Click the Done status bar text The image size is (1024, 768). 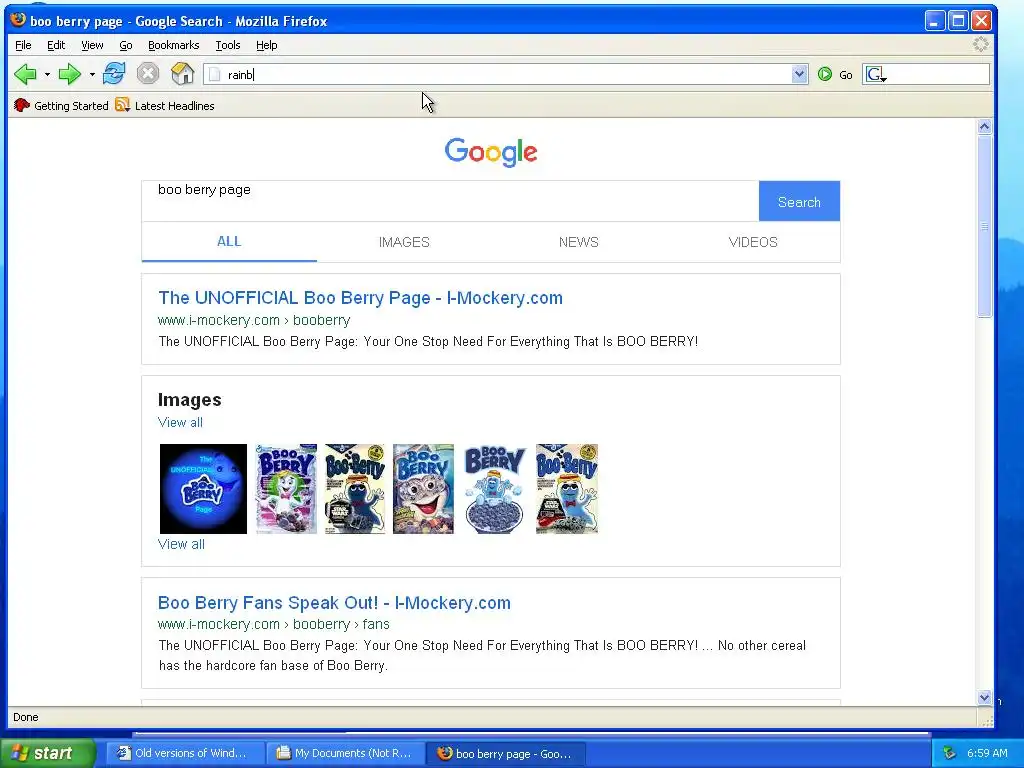pos(25,717)
